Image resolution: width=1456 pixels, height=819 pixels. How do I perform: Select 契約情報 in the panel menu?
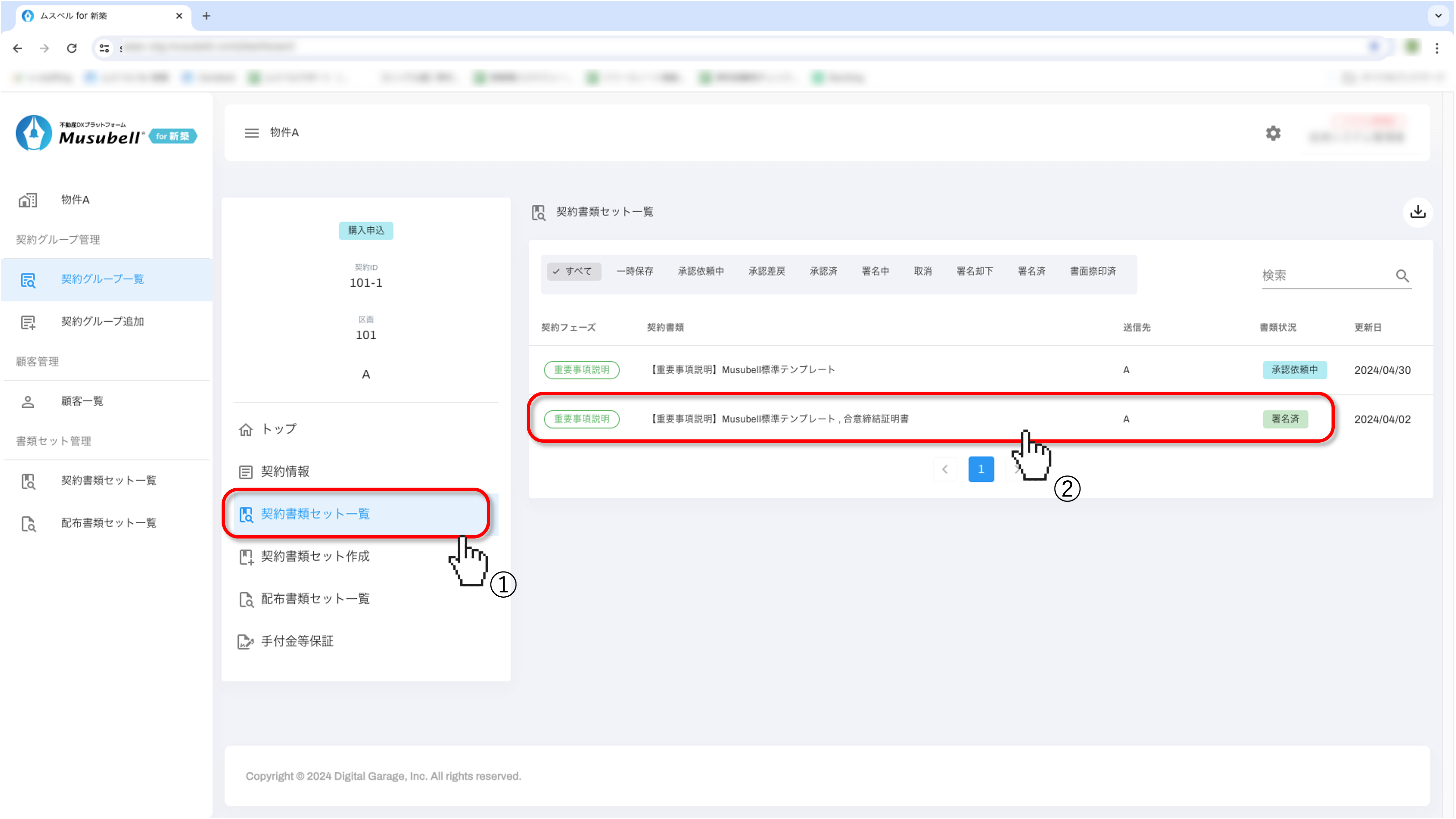click(285, 472)
